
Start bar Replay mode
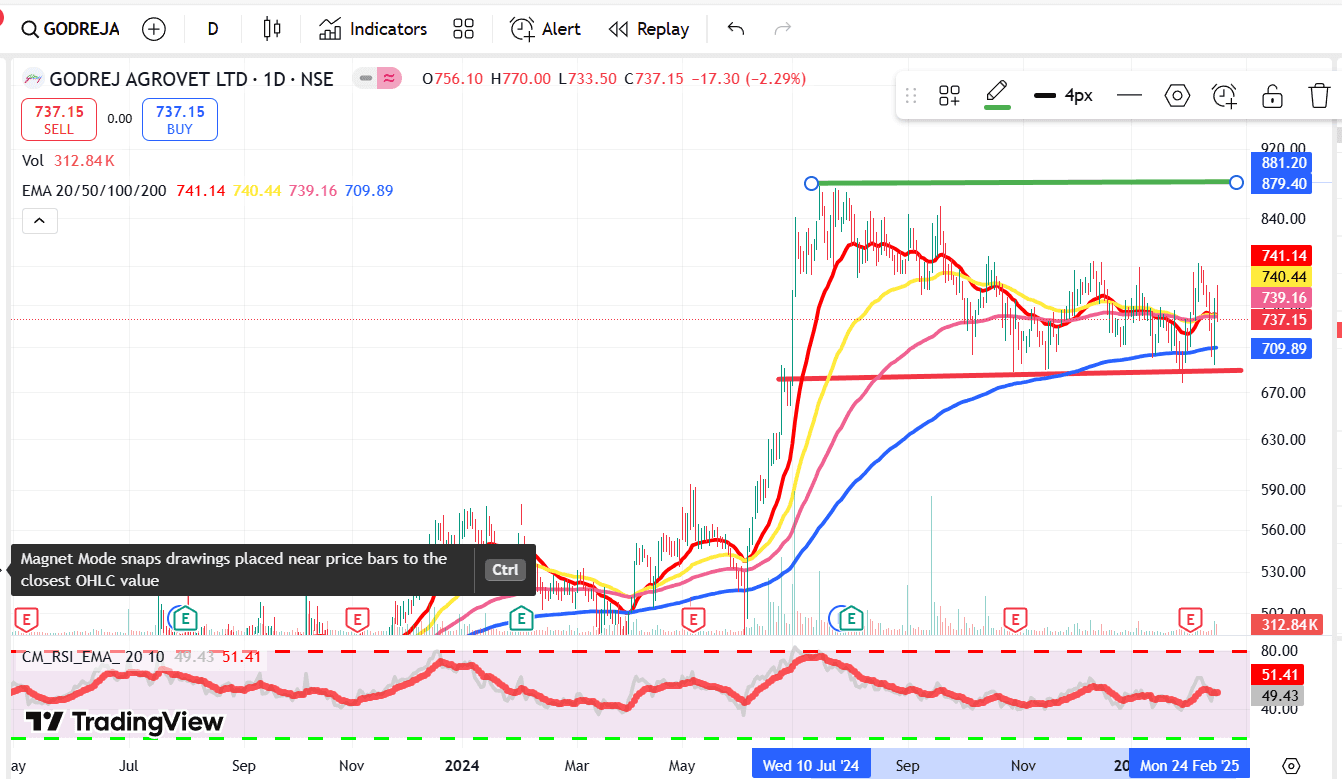tap(649, 29)
